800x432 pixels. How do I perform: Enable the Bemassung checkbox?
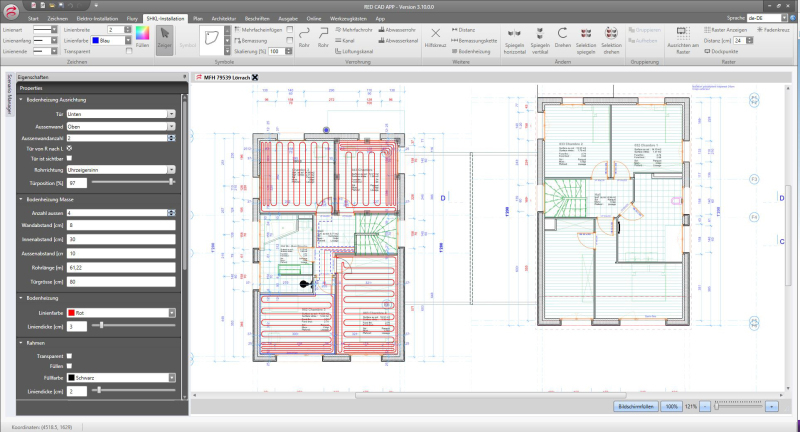click(x=289, y=40)
